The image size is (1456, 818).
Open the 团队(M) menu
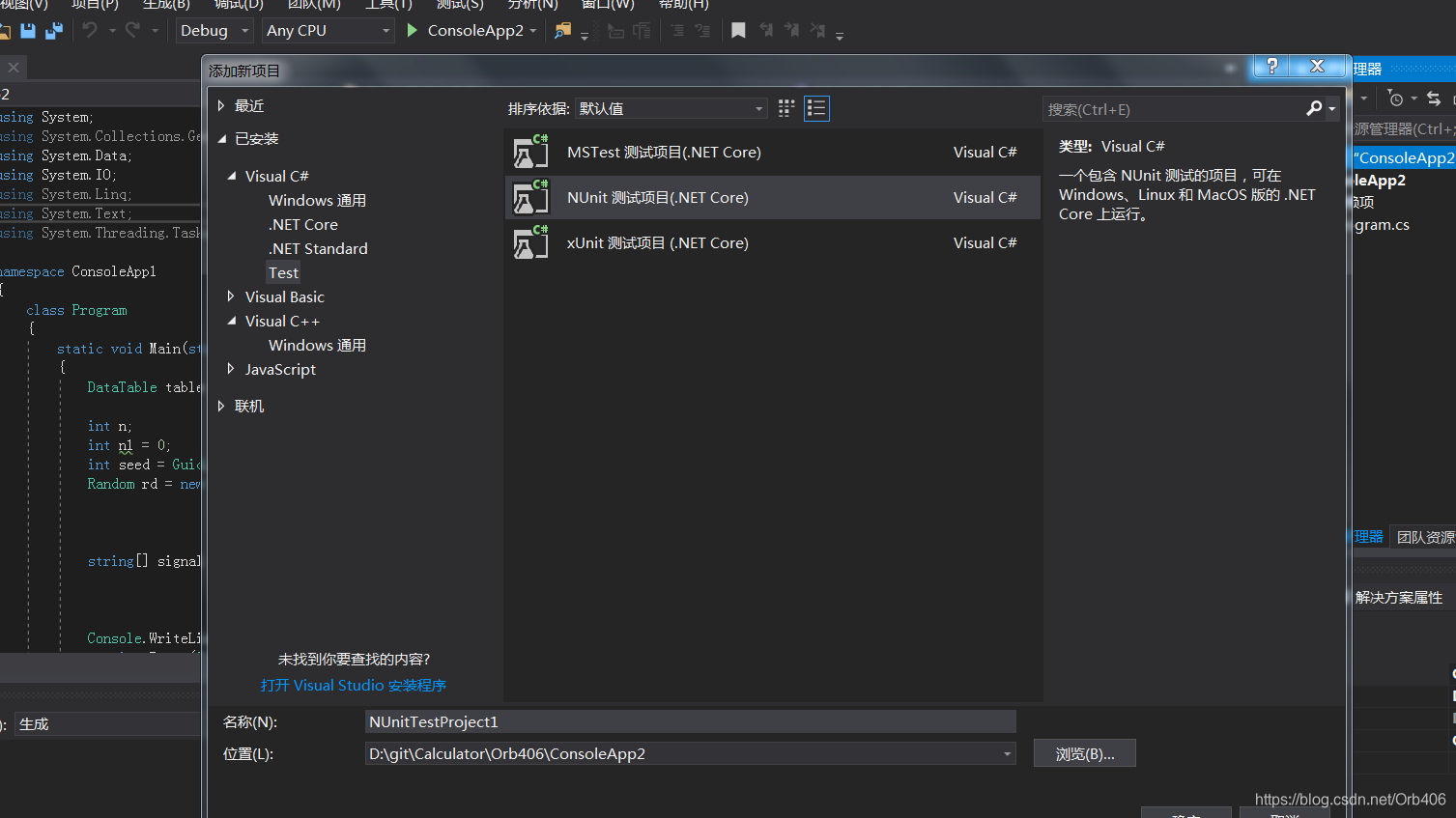314,5
